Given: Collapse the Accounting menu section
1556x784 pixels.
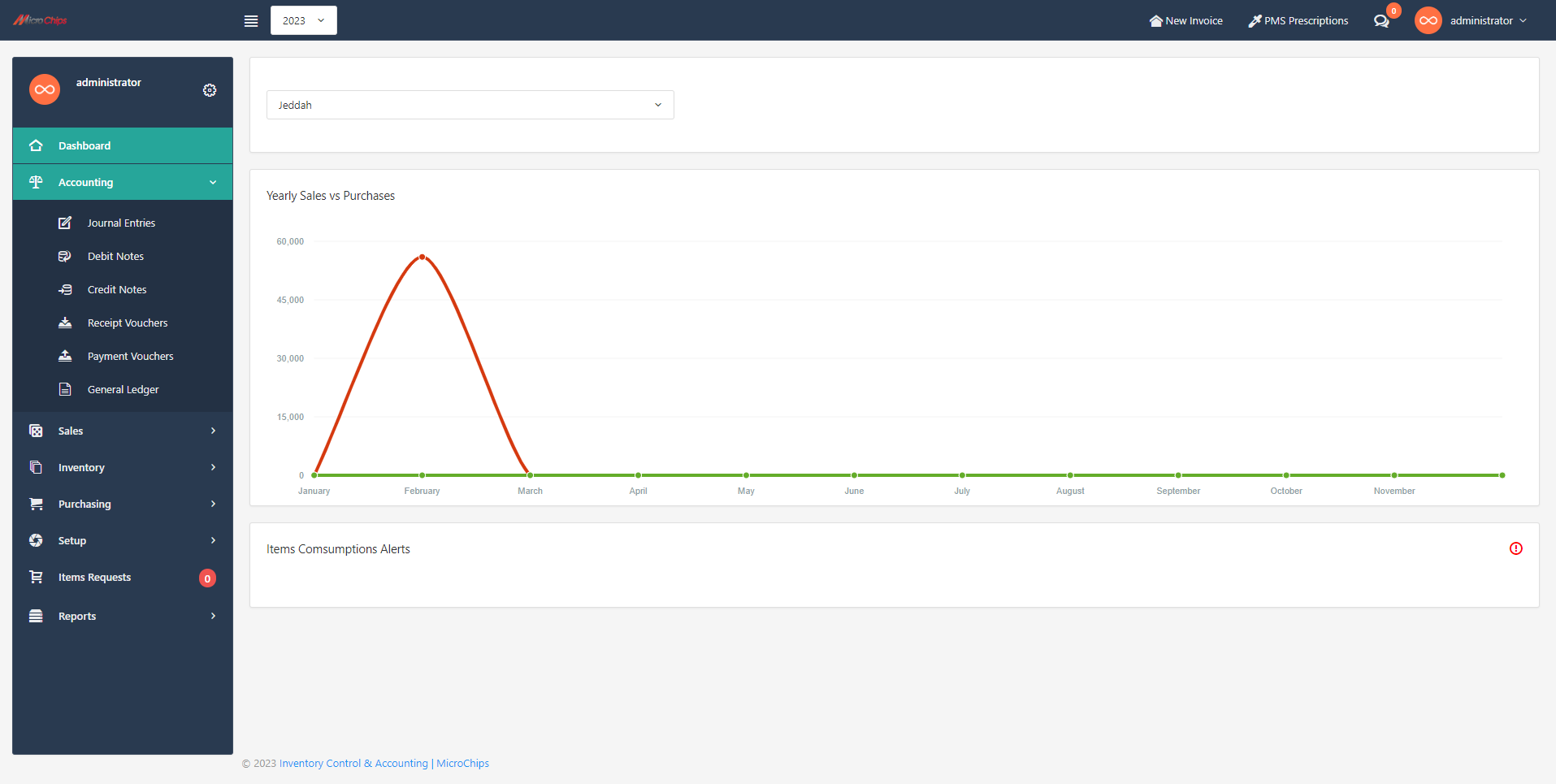Looking at the screenshot, I should click(123, 182).
